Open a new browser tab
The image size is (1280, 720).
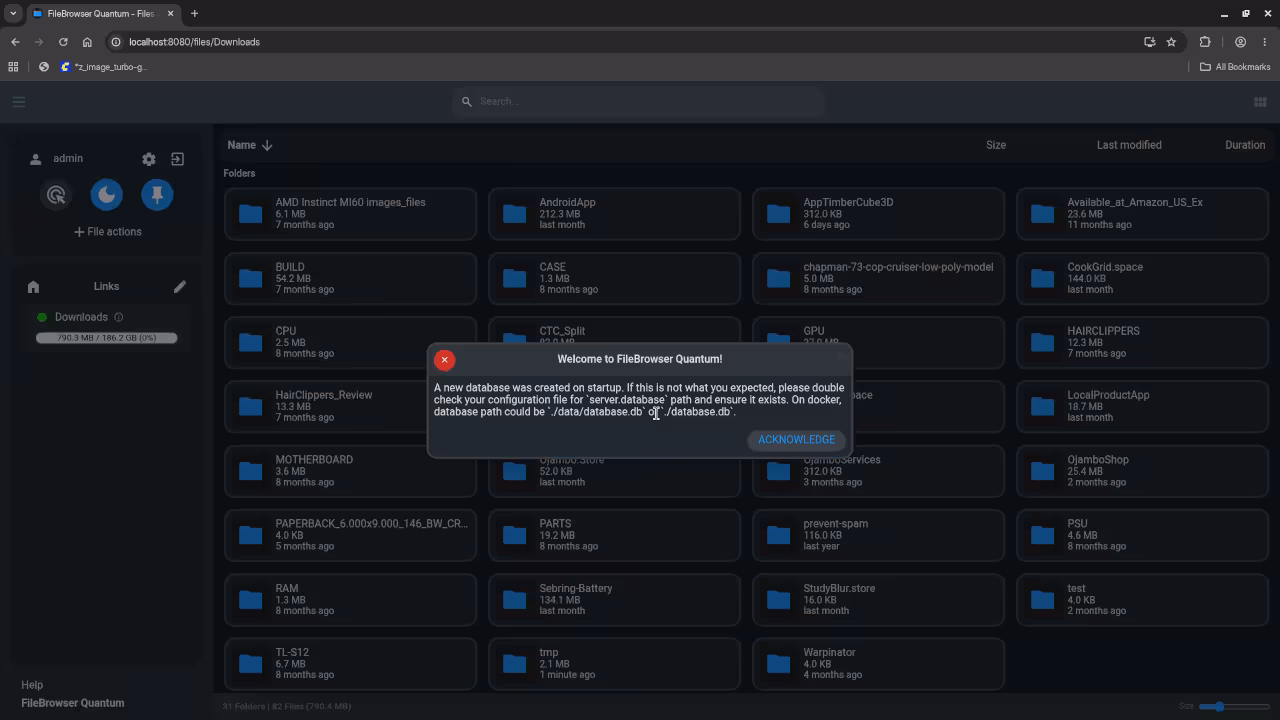click(x=194, y=14)
